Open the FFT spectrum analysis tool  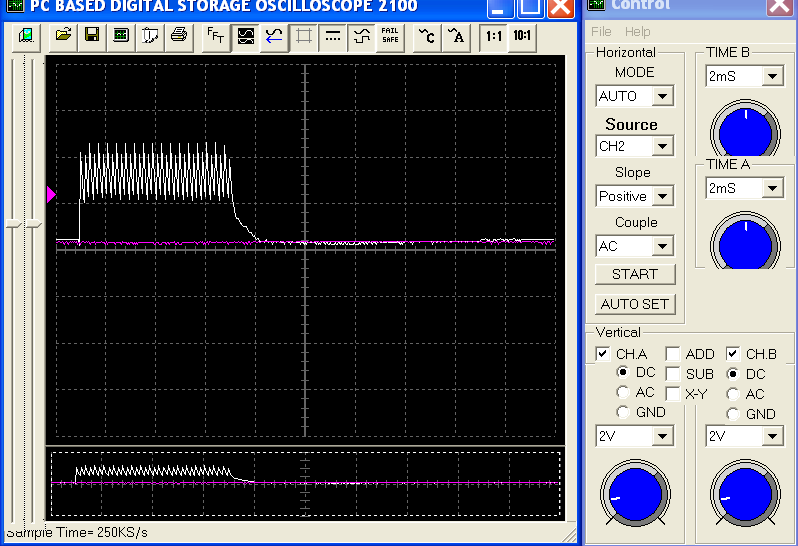(x=215, y=37)
